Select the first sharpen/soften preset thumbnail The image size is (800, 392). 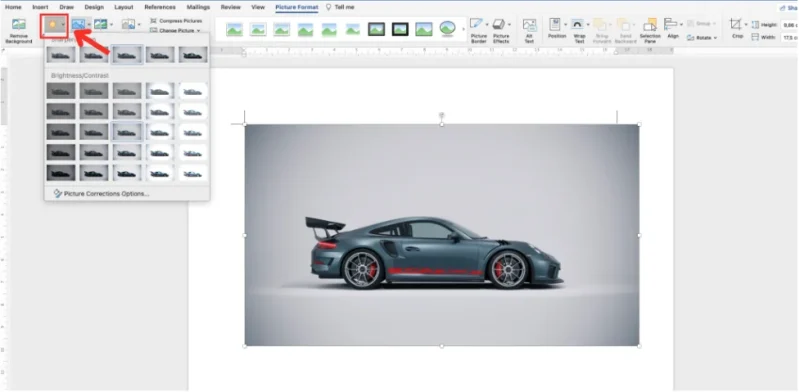pyautogui.click(x=61, y=55)
